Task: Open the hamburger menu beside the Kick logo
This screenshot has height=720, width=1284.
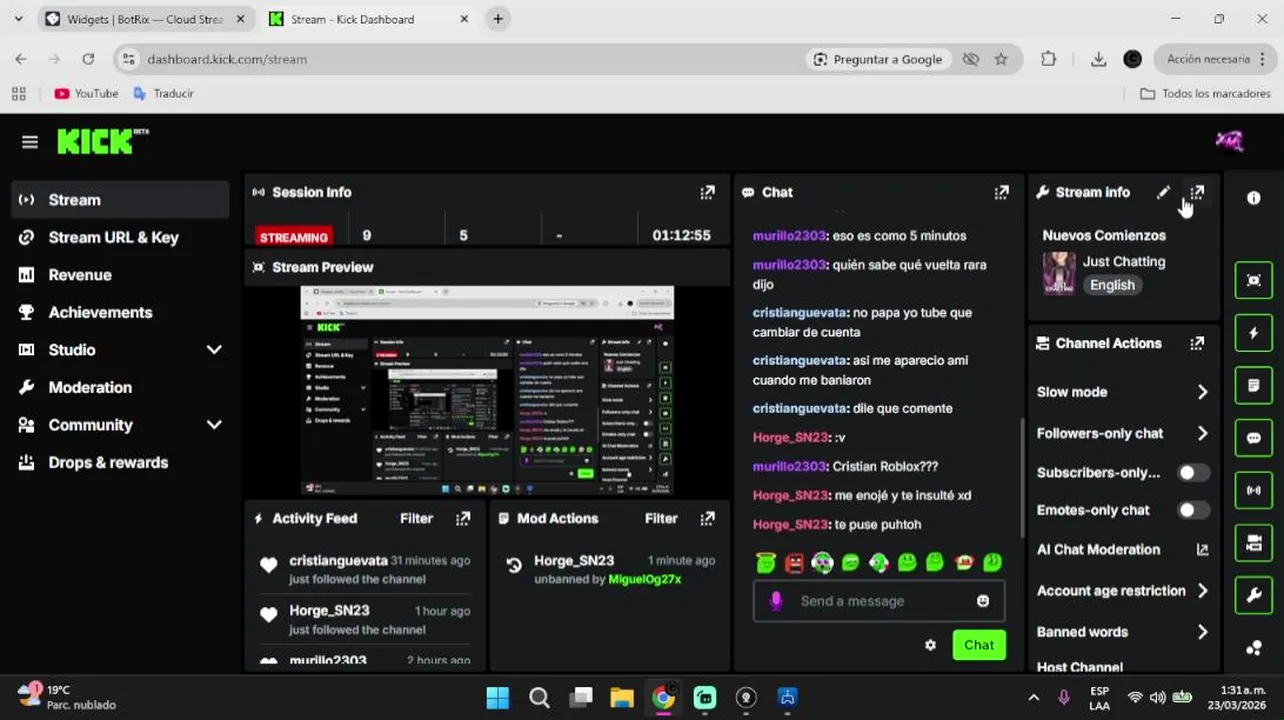Action: (x=29, y=142)
